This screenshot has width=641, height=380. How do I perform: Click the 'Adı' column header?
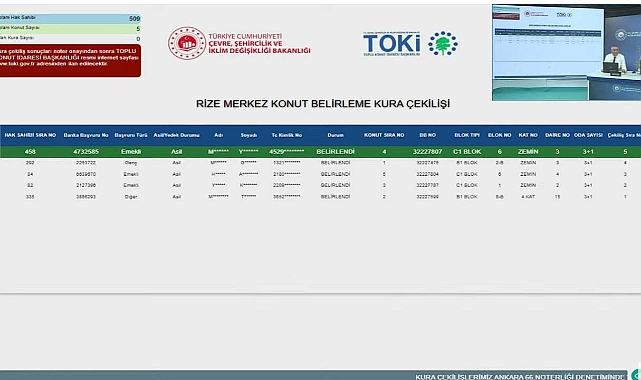(218, 135)
